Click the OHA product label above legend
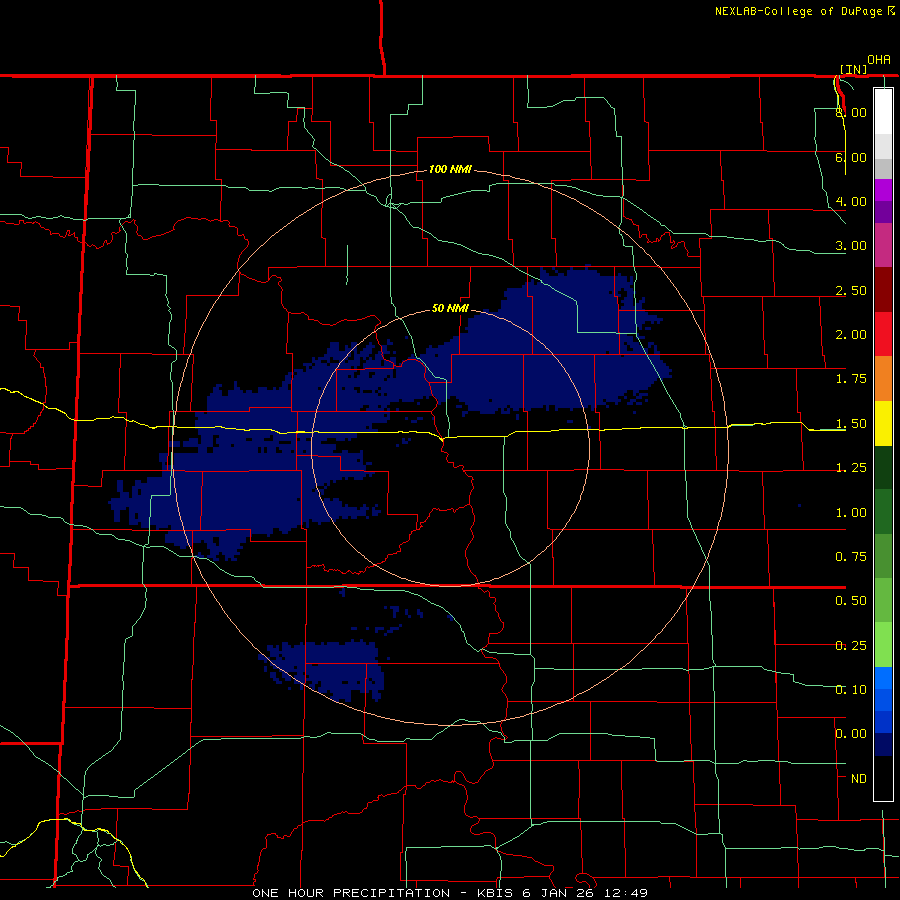900x900 pixels. point(879,60)
